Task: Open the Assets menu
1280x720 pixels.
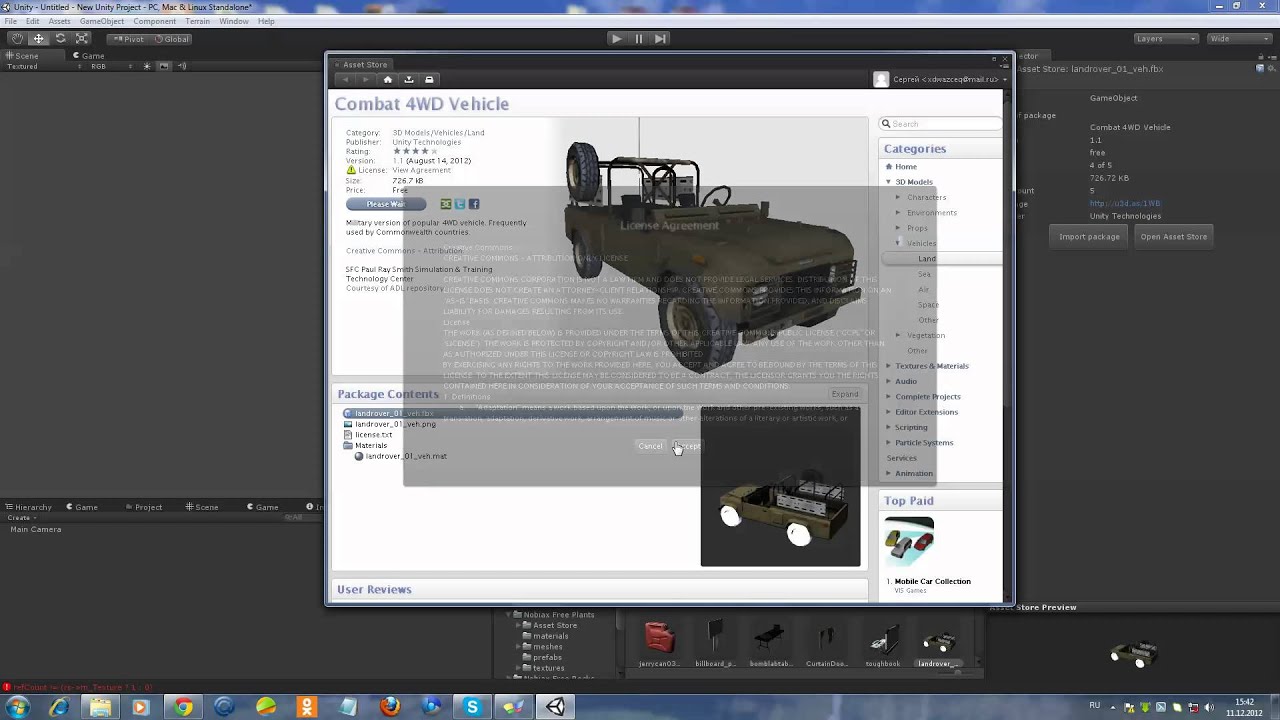Action: pos(59,21)
